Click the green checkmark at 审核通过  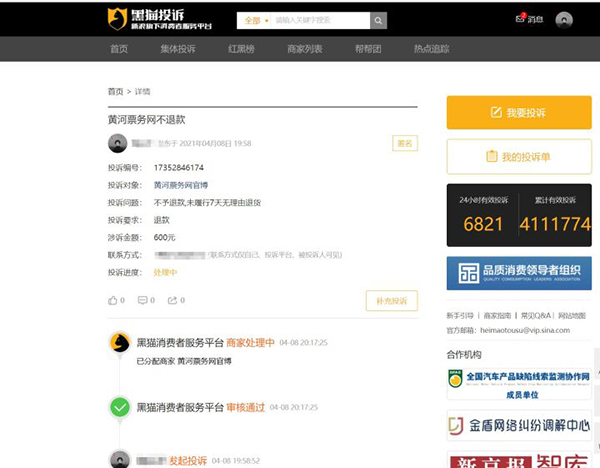tap(120, 407)
